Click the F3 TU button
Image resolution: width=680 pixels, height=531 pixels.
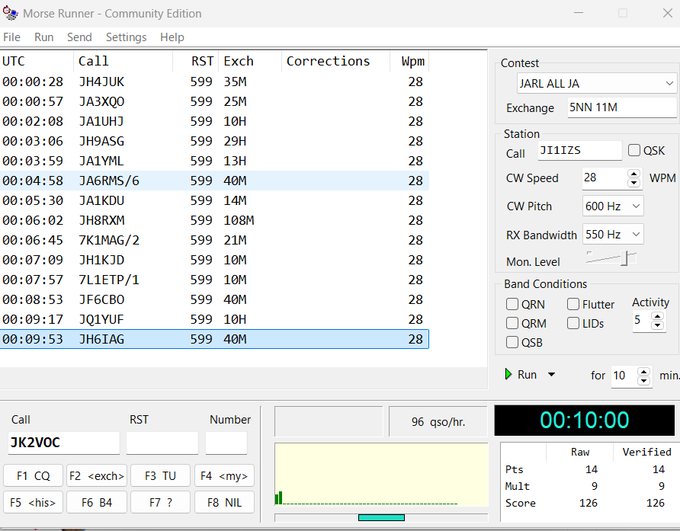point(160,476)
